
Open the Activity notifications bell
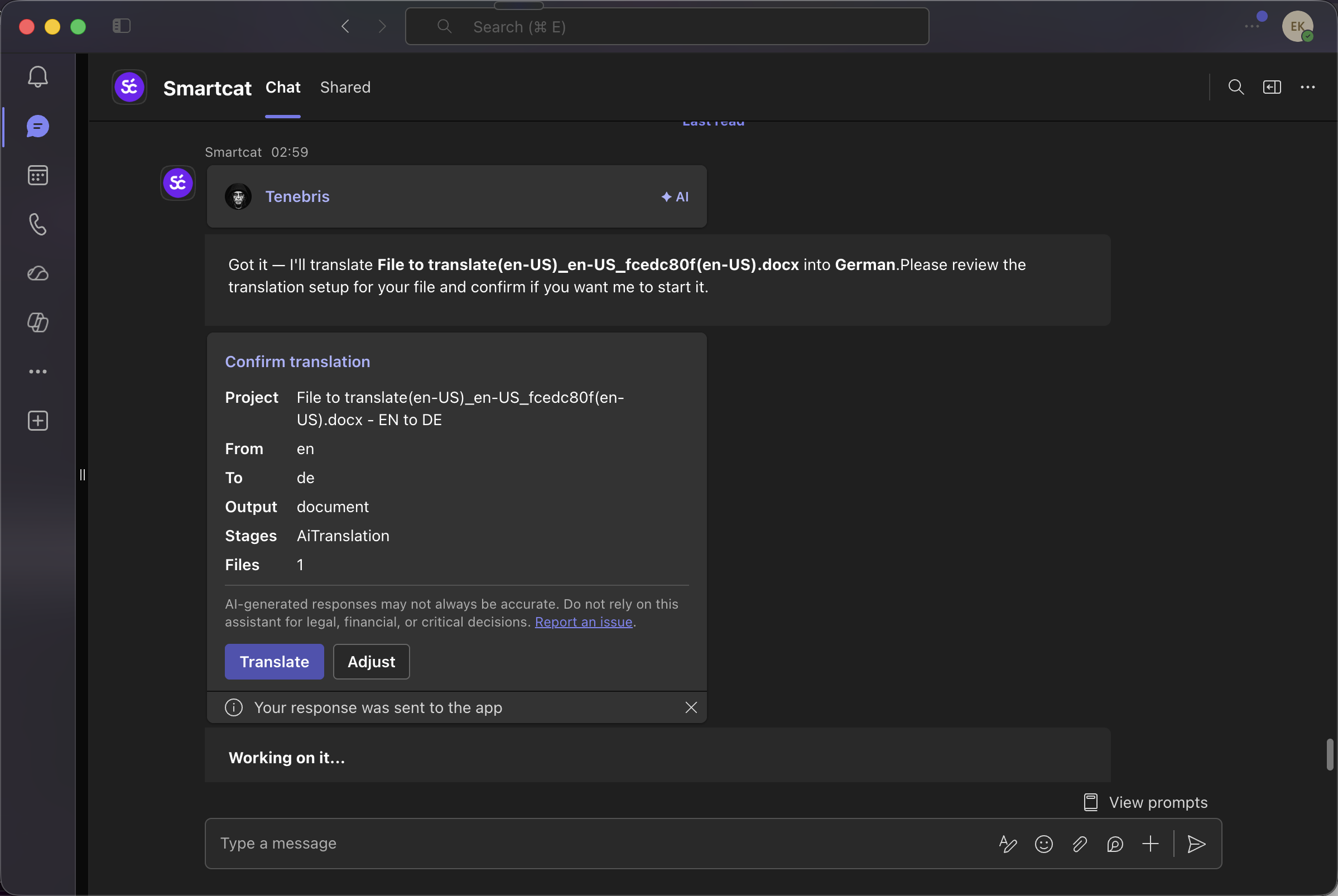[x=38, y=76]
